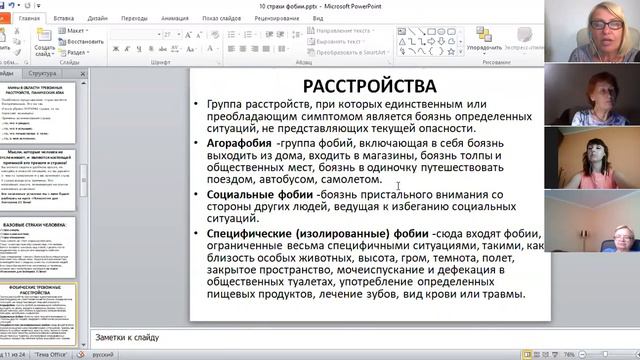Toggle Align Text Right
Image resolution: width=640 pixels, height=360 pixels.
[255, 49]
